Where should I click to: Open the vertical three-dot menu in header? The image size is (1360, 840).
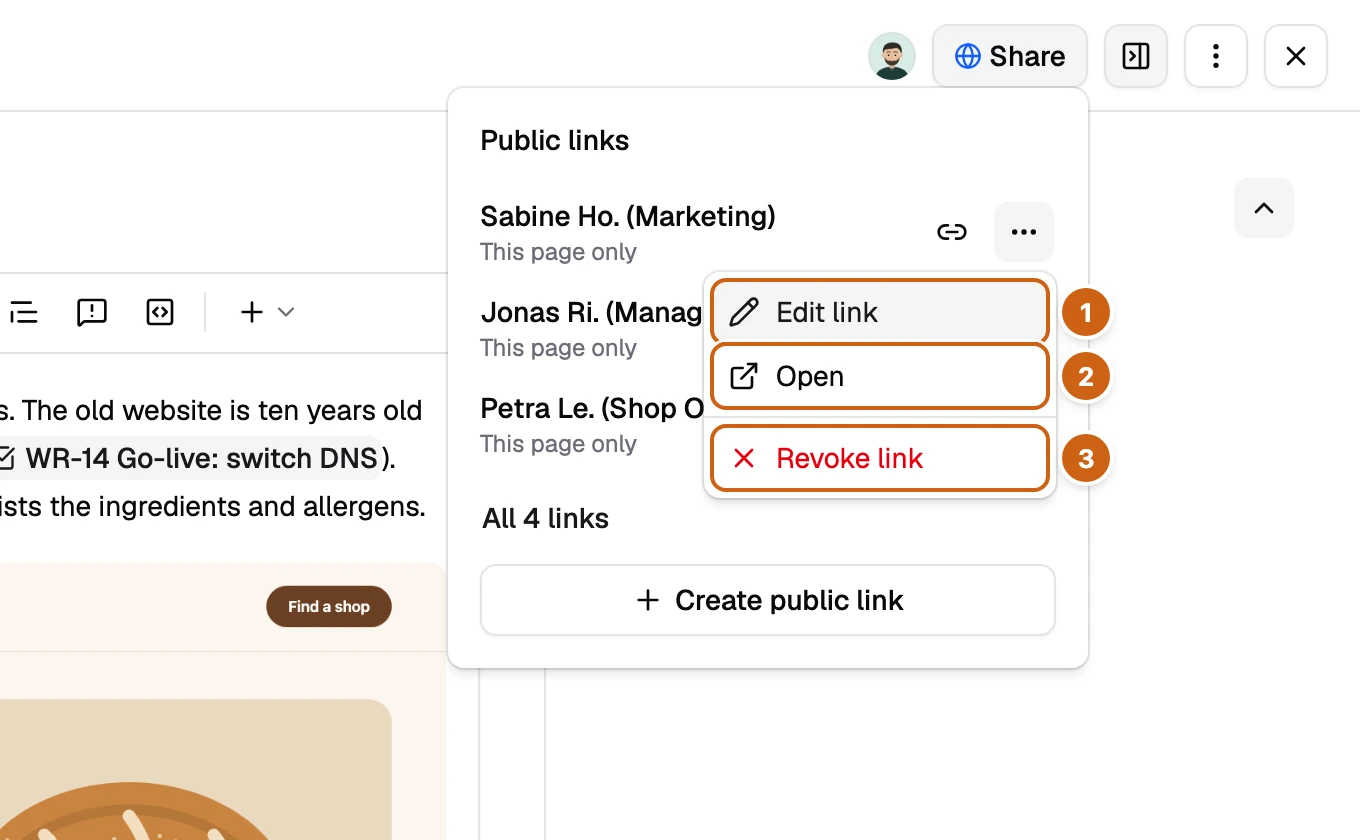point(1216,56)
